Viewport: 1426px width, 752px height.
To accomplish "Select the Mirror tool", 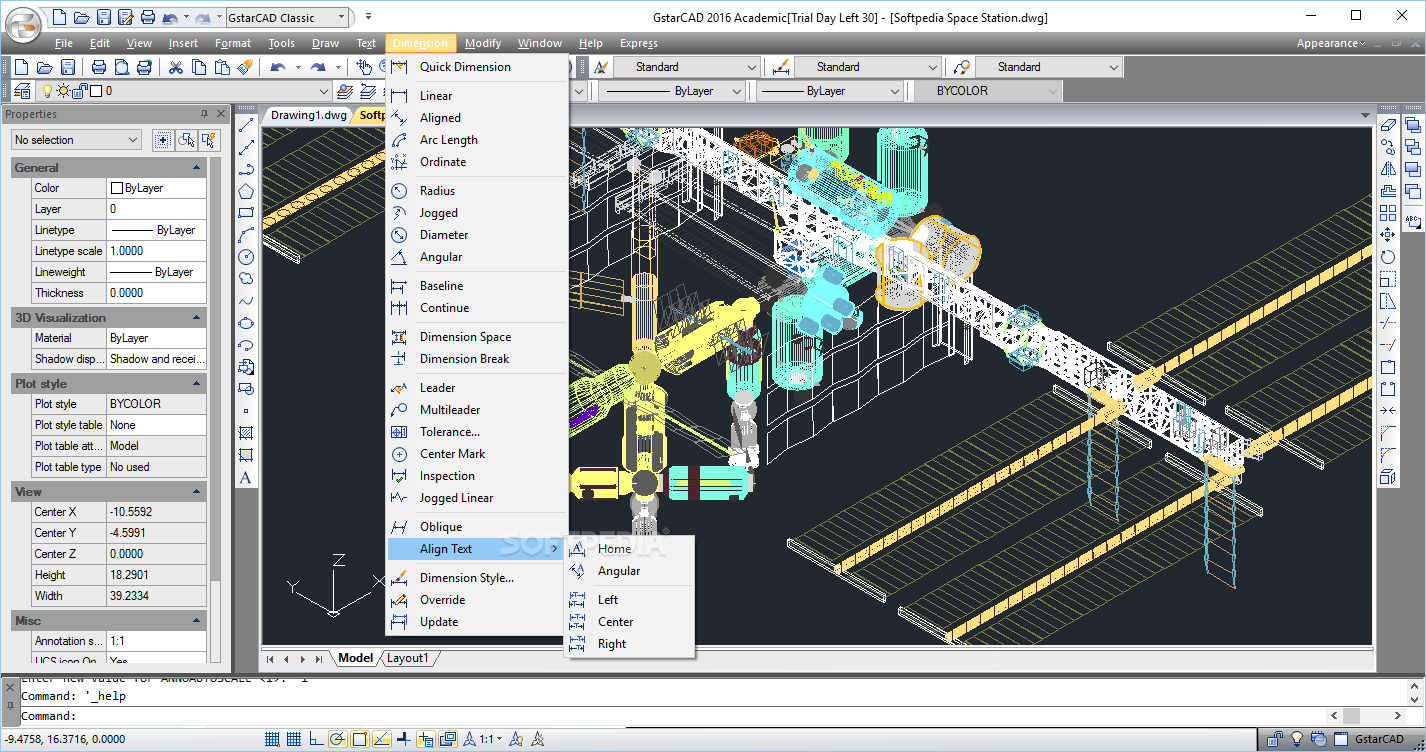I will click(1387, 169).
